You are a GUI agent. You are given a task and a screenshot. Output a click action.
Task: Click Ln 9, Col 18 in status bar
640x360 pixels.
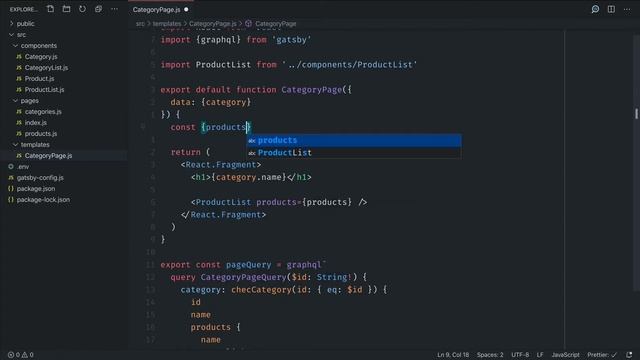point(453,355)
